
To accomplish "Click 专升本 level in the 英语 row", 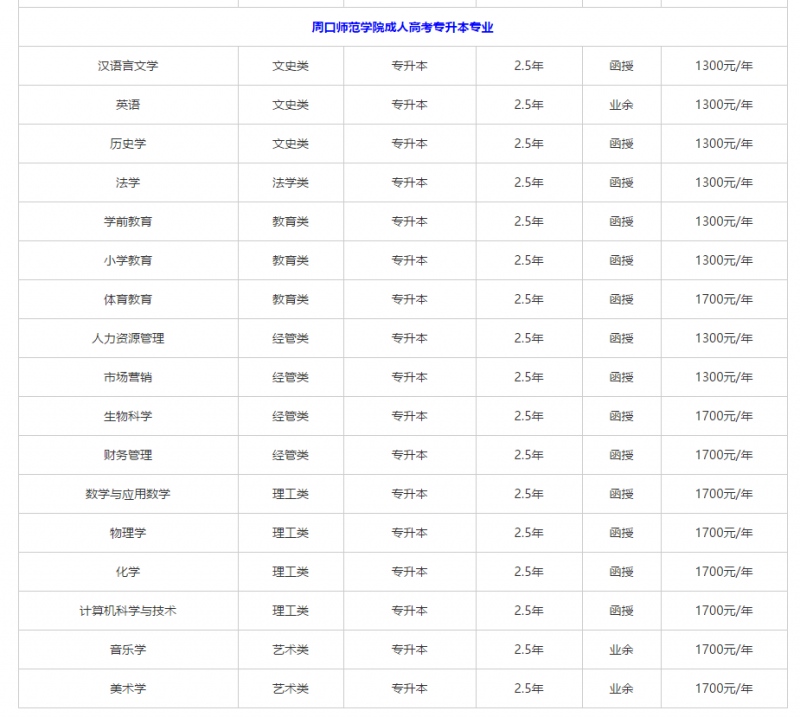I will click(x=410, y=105).
